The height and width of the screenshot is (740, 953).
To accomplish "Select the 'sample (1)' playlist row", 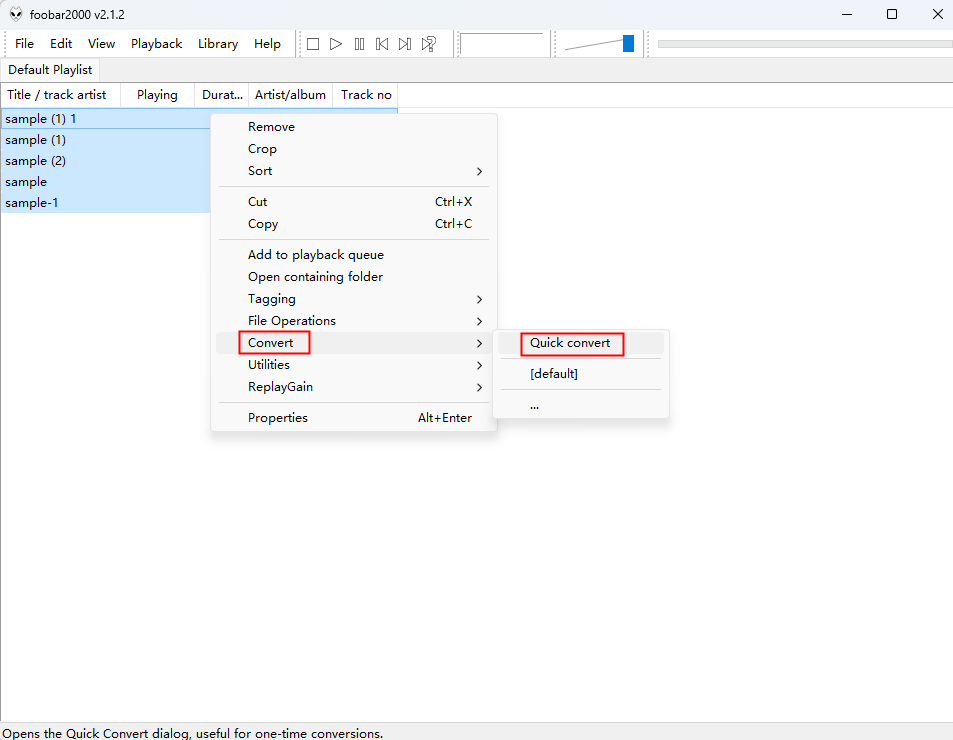I will (106, 140).
